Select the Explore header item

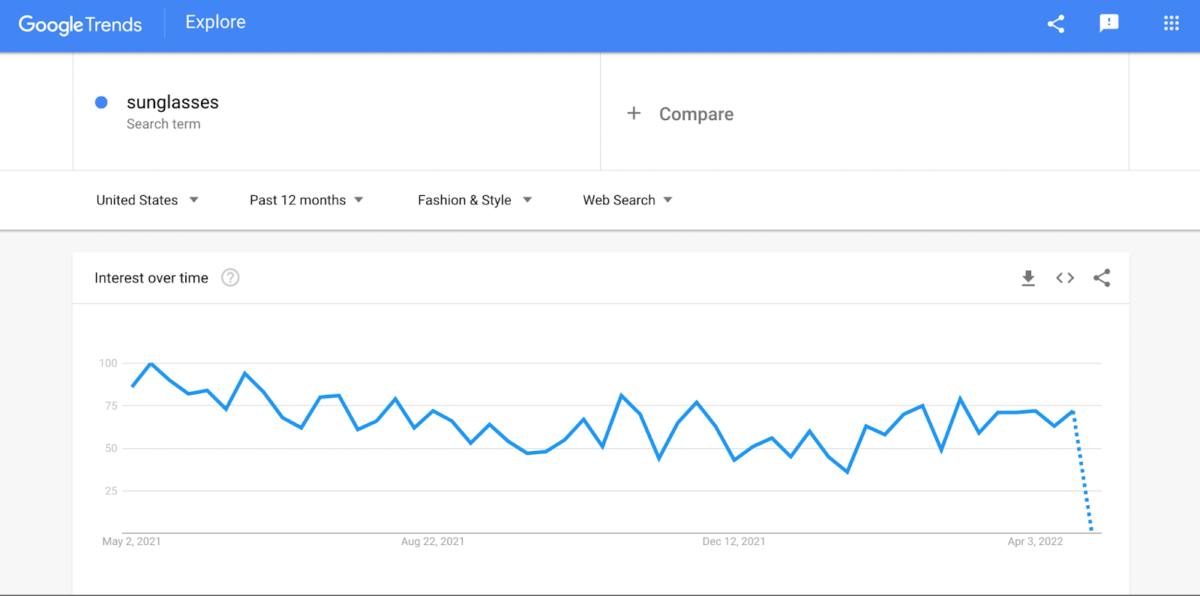215,23
